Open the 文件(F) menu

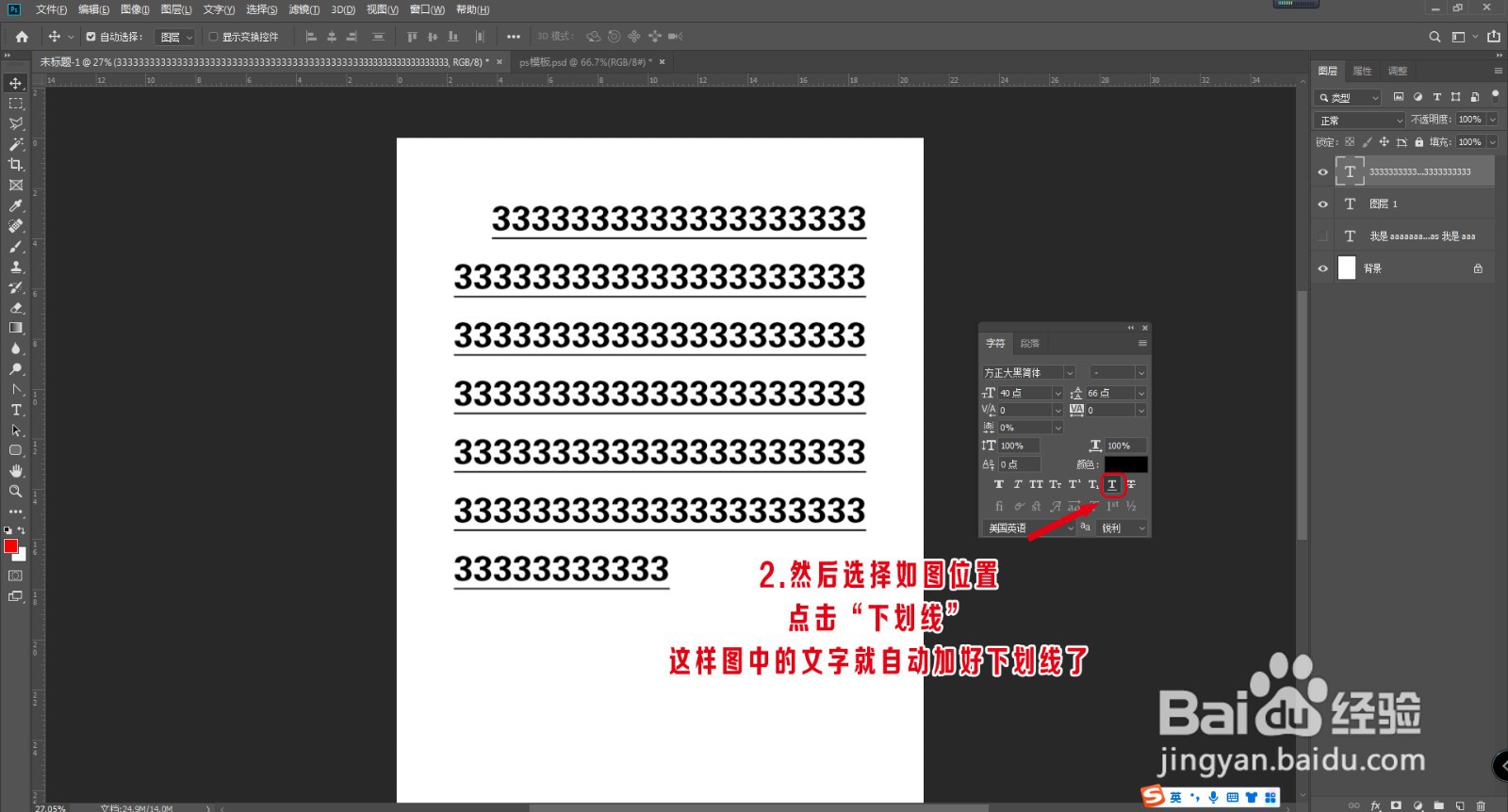point(51,9)
